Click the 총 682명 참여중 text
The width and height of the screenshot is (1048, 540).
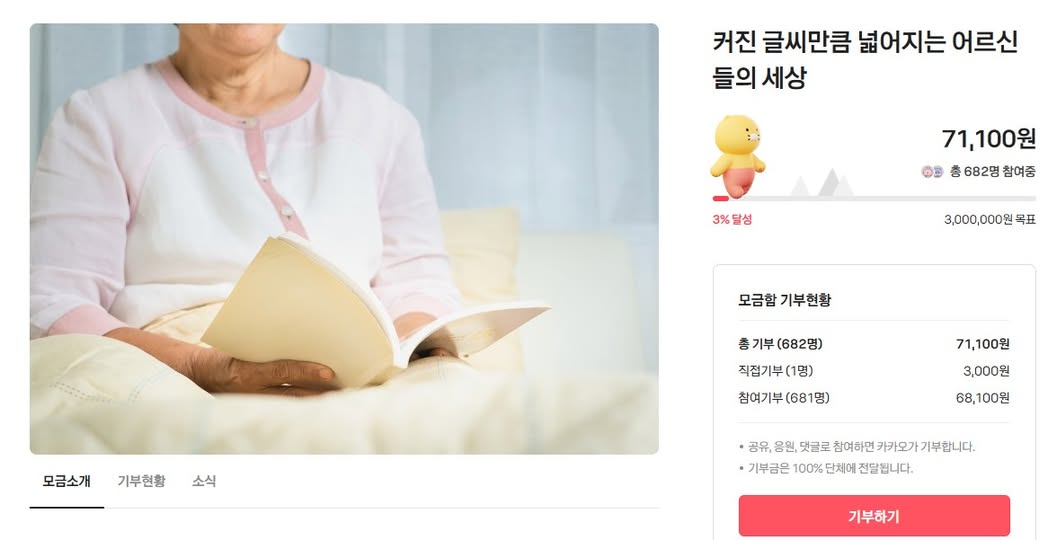pyautogui.click(x=993, y=172)
